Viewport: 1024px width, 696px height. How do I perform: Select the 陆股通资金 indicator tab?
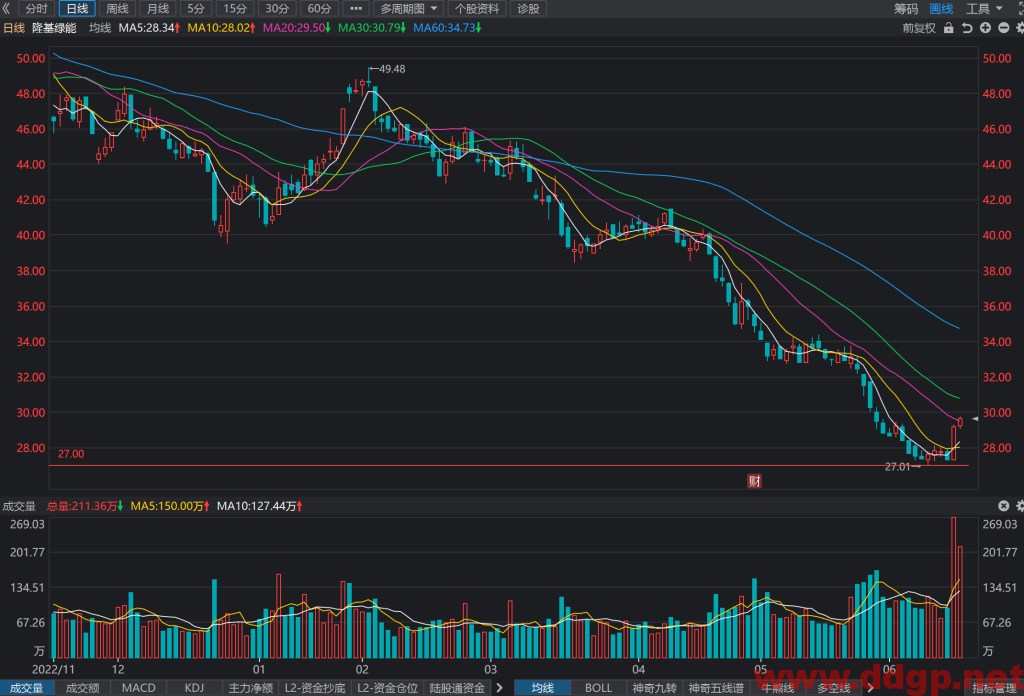457,688
